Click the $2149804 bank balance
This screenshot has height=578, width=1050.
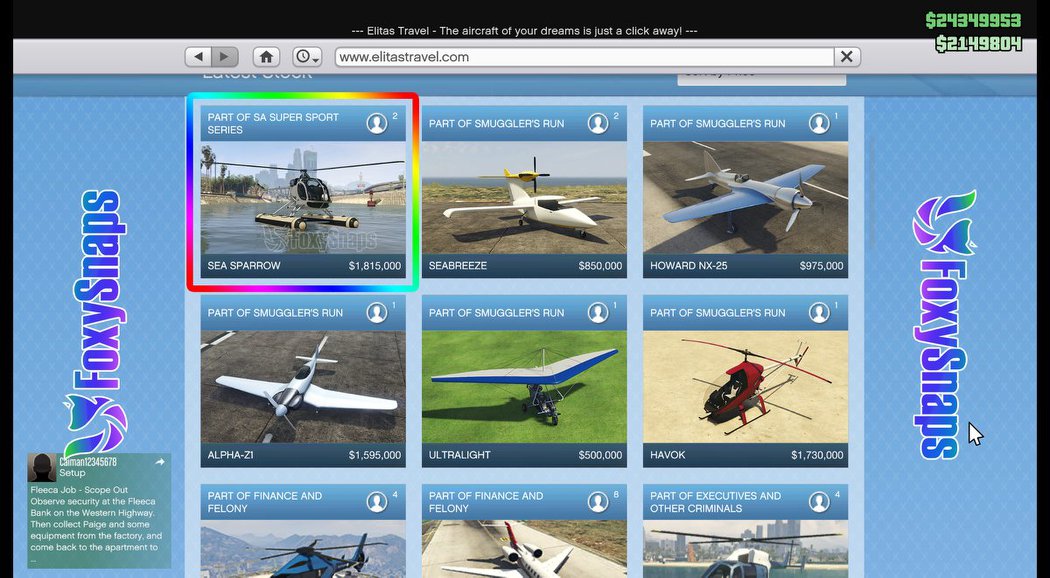pyautogui.click(x=978, y=44)
